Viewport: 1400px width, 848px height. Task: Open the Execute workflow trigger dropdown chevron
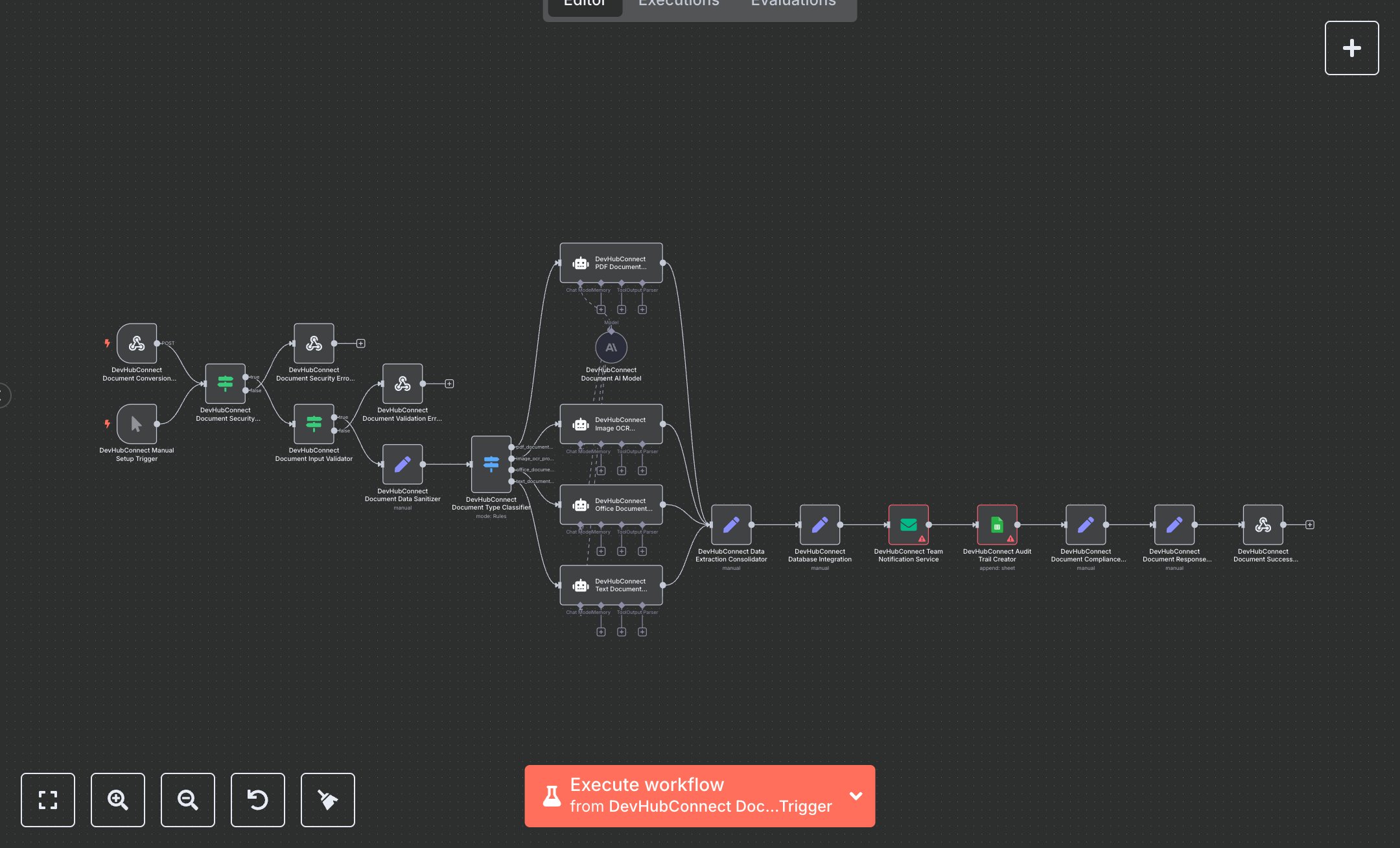[856, 795]
